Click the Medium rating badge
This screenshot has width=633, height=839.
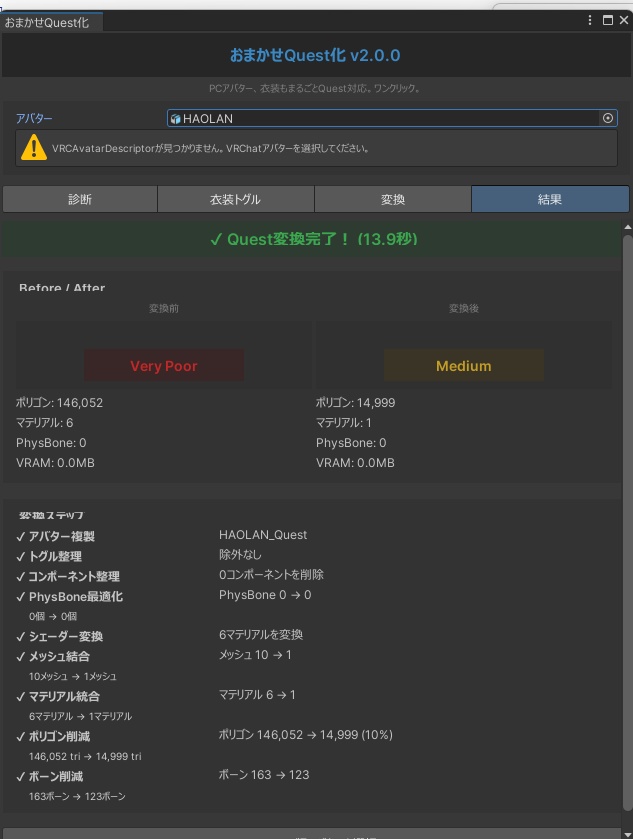(464, 366)
